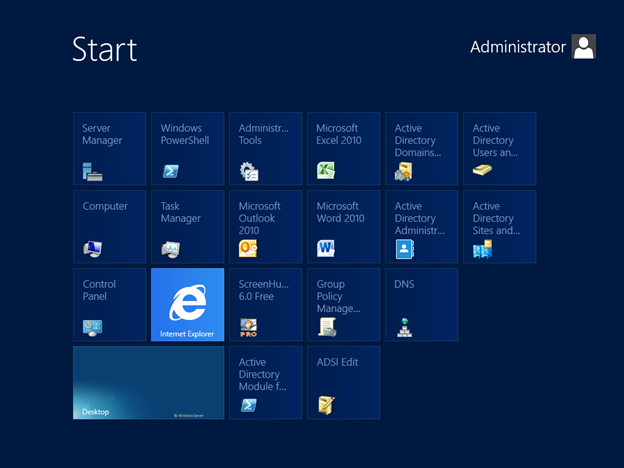Launch Internet Explorer tile
Viewport: 624px width, 468px height.
point(187,305)
